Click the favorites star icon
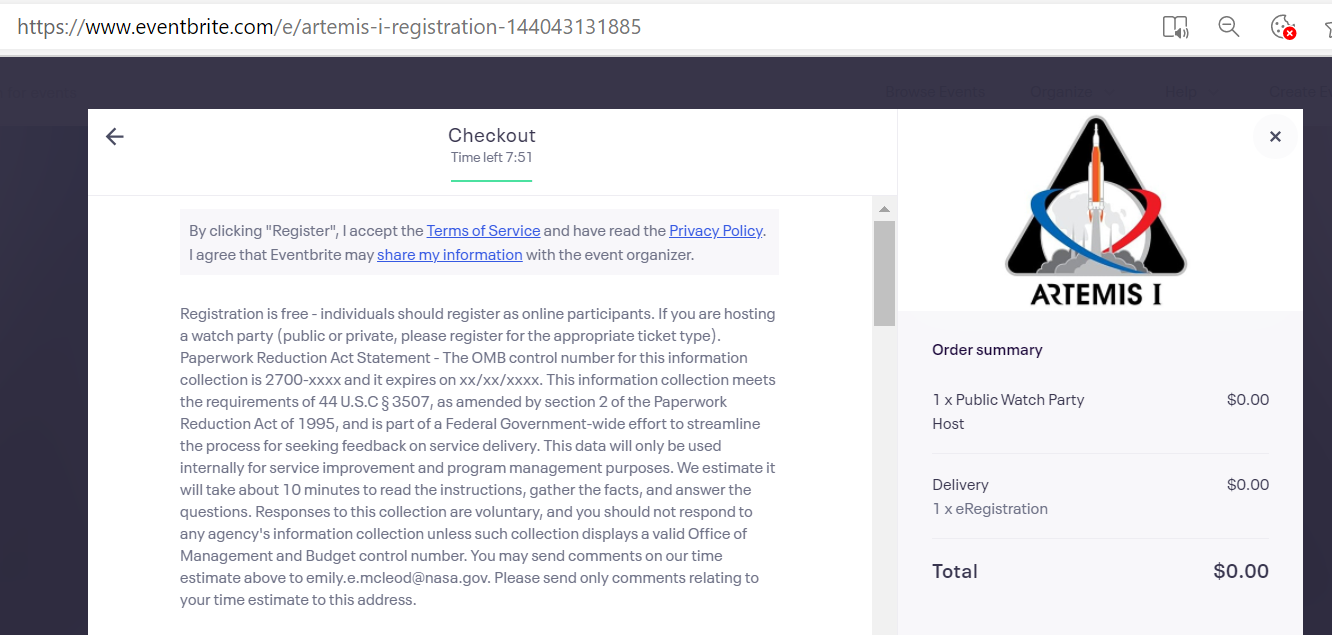This screenshot has height=635, width=1332. 1326,27
